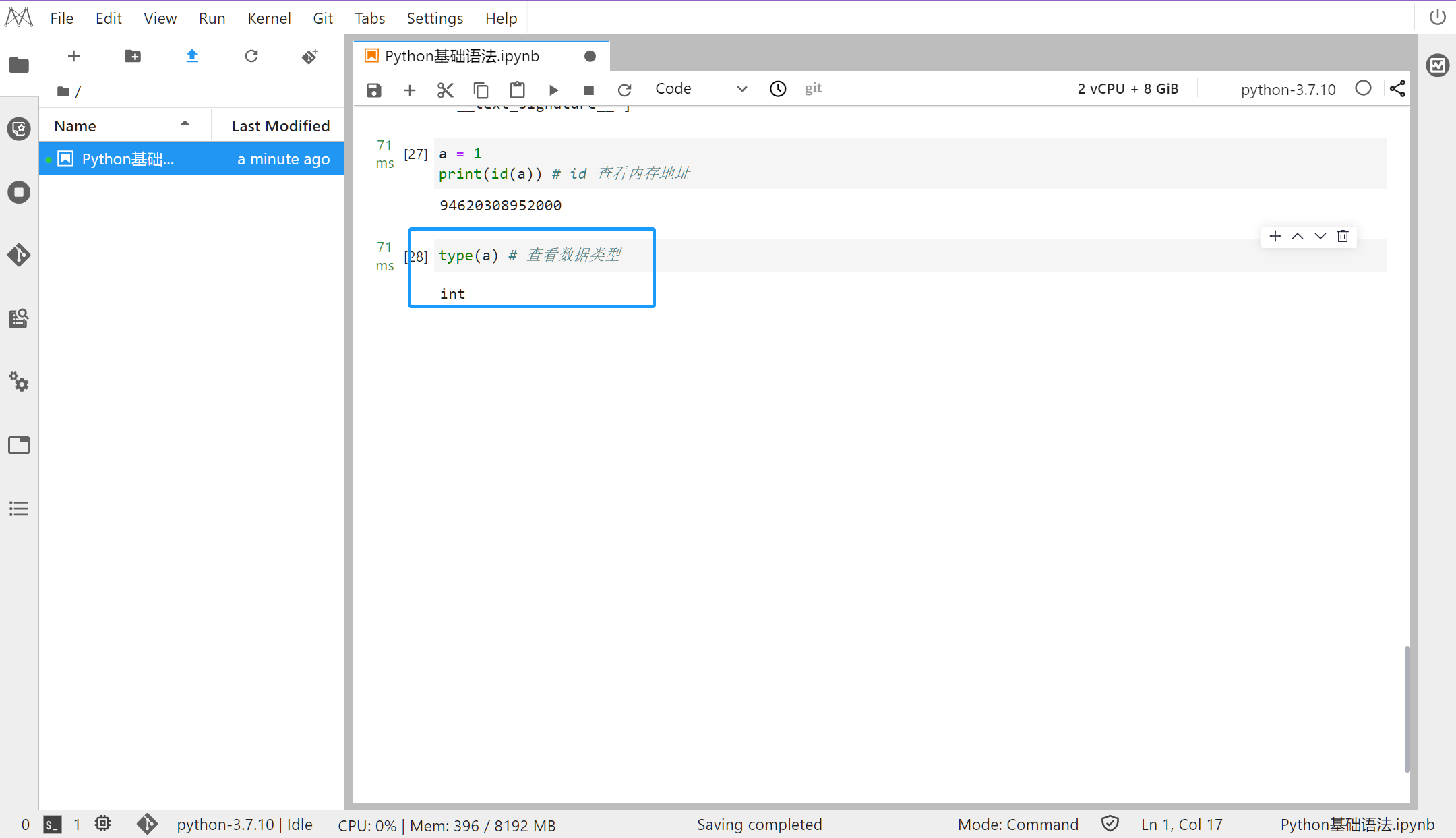The width and height of the screenshot is (1456, 838).
Task: Open the Edit menu
Action: (x=109, y=18)
